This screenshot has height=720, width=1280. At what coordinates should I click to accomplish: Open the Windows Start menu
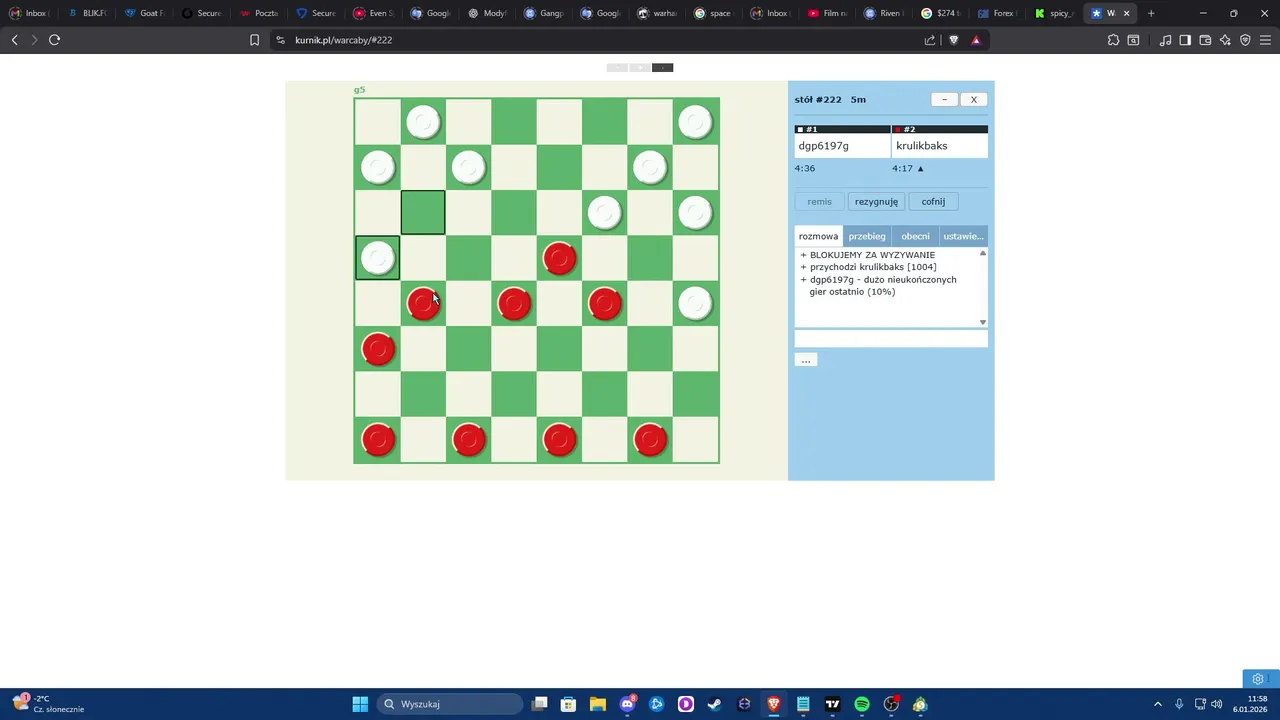(360, 704)
